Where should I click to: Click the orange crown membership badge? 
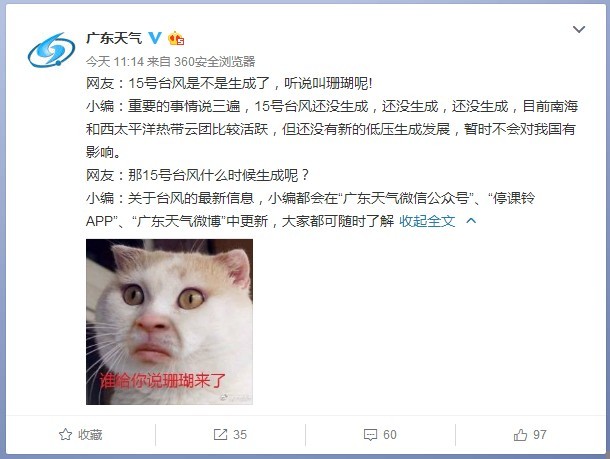coord(176,38)
